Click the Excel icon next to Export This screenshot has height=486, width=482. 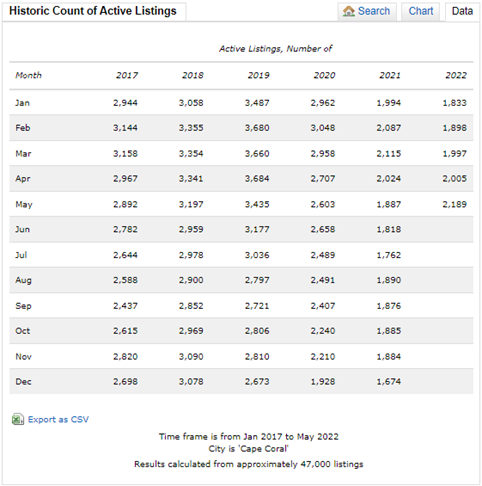[x=18, y=419]
